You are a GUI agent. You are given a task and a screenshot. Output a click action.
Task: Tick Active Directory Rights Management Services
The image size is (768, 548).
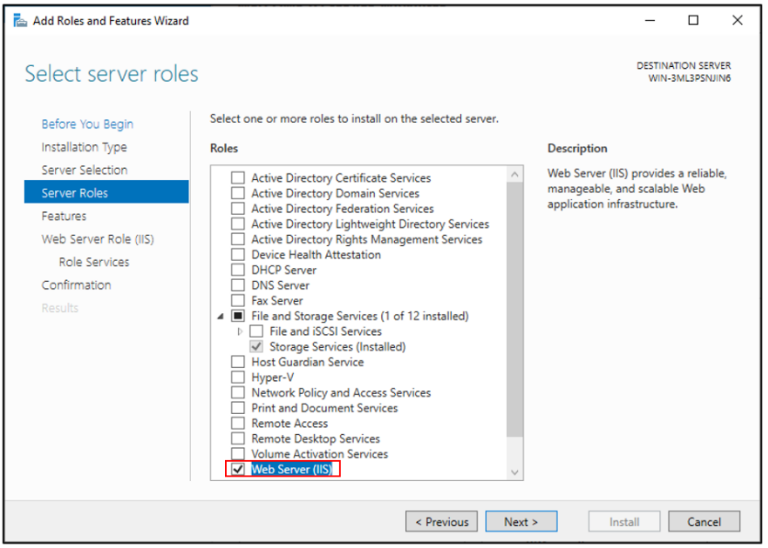click(238, 239)
